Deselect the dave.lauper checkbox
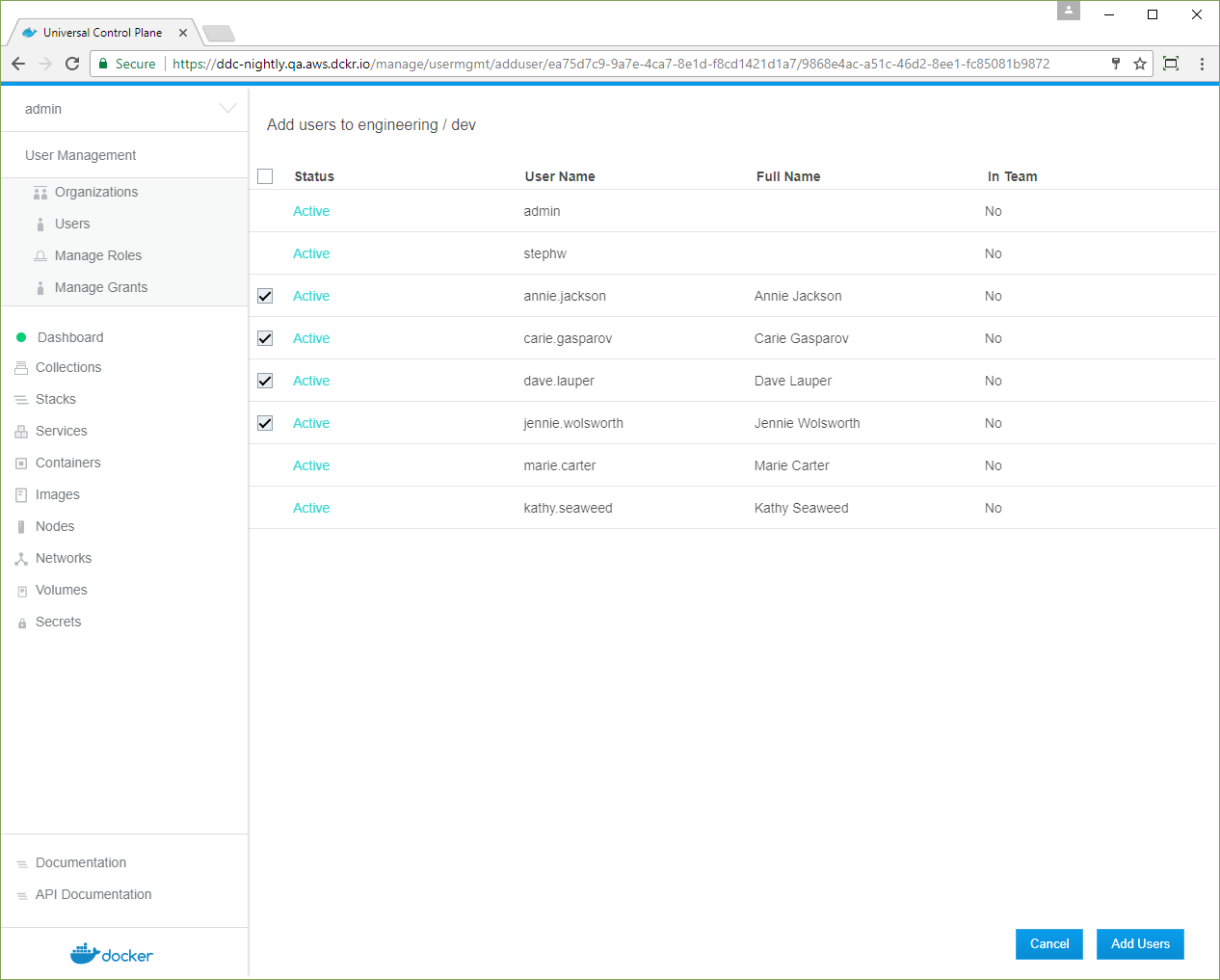 pyautogui.click(x=265, y=381)
